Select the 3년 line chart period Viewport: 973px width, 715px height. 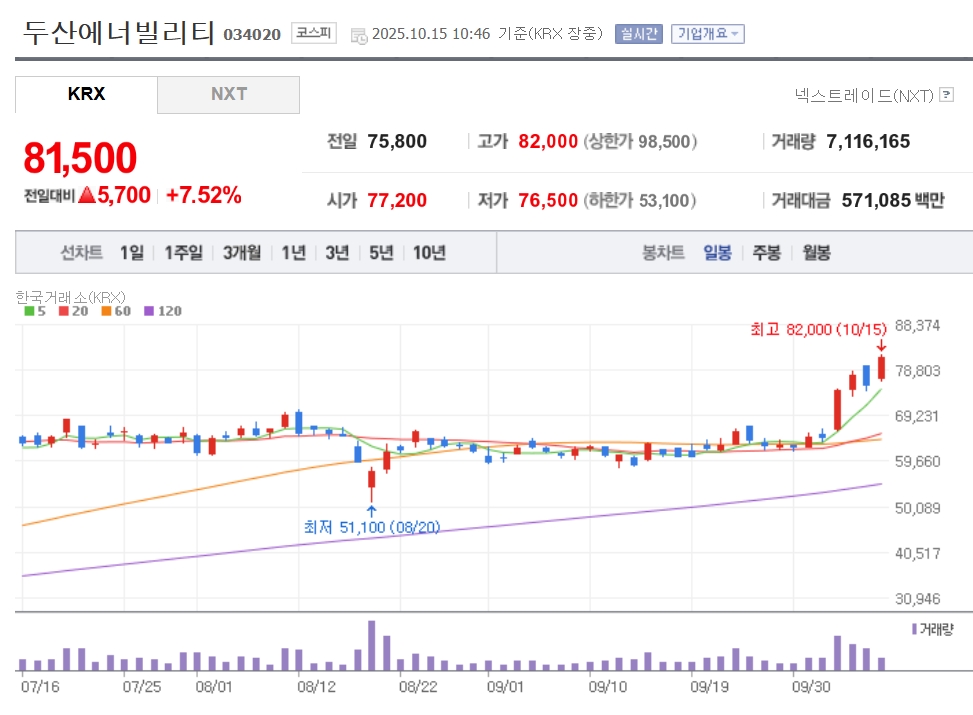coord(338,253)
